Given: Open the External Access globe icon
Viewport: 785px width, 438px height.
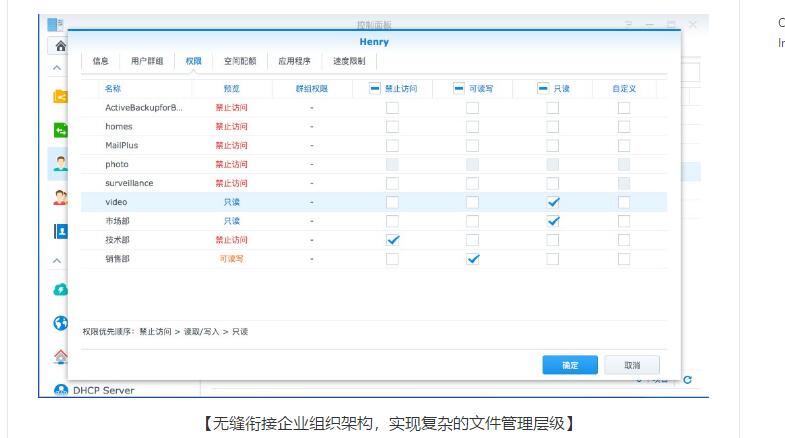Looking at the screenshot, I should (60, 323).
